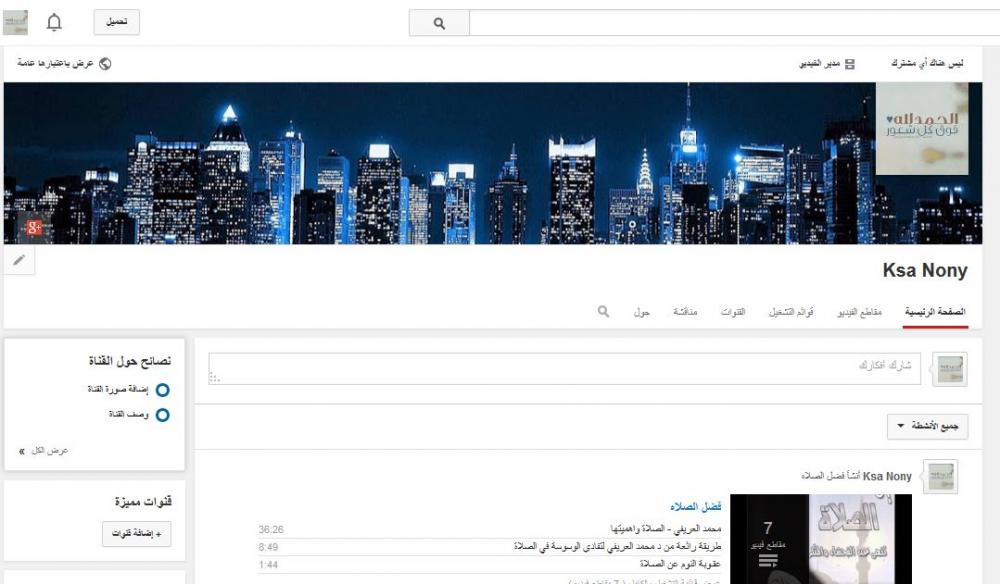The width and height of the screenshot is (1000, 584).
Task: Click the pencil edit icon below banner
Action: (x=19, y=260)
